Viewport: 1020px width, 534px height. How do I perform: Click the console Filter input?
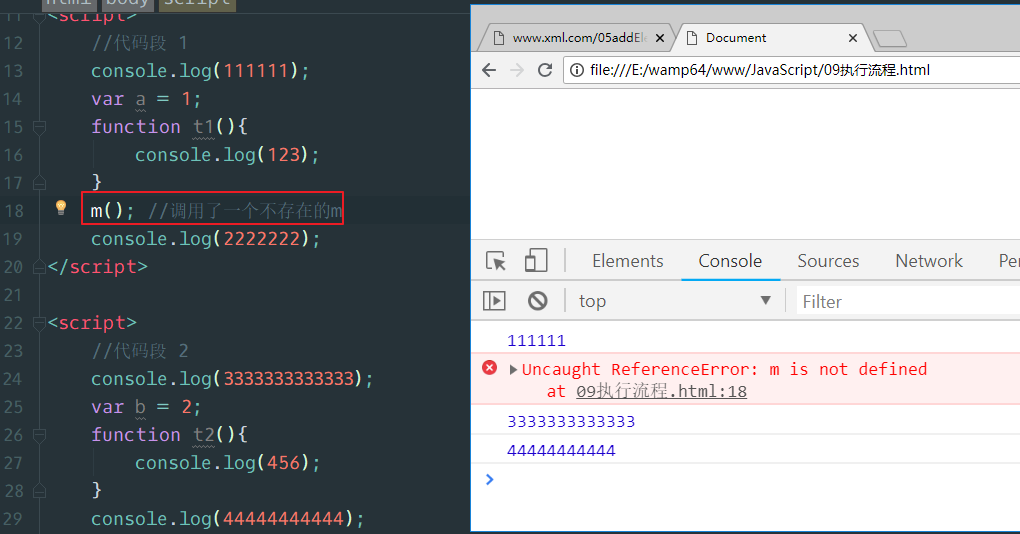tap(908, 302)
